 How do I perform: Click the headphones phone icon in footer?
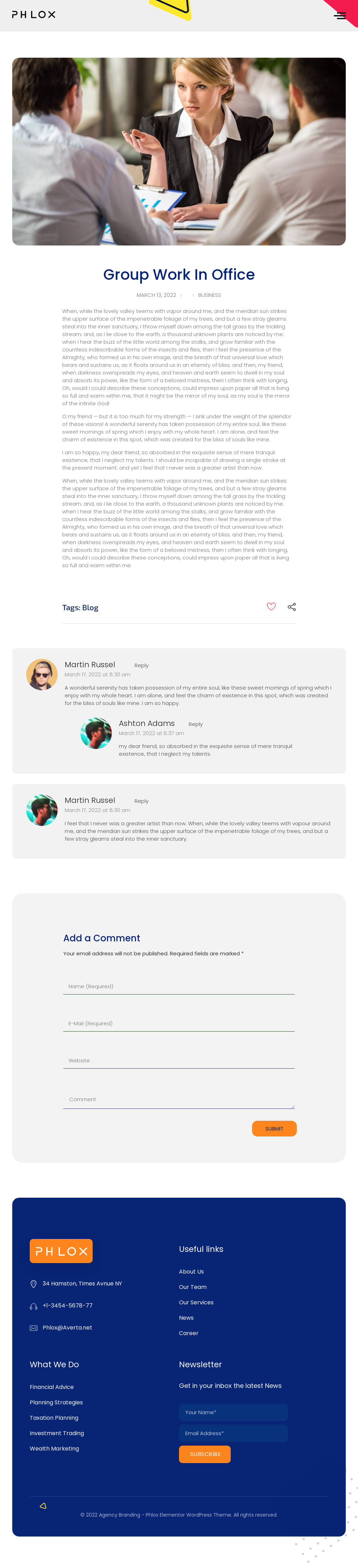click(x=34, y=1306)
